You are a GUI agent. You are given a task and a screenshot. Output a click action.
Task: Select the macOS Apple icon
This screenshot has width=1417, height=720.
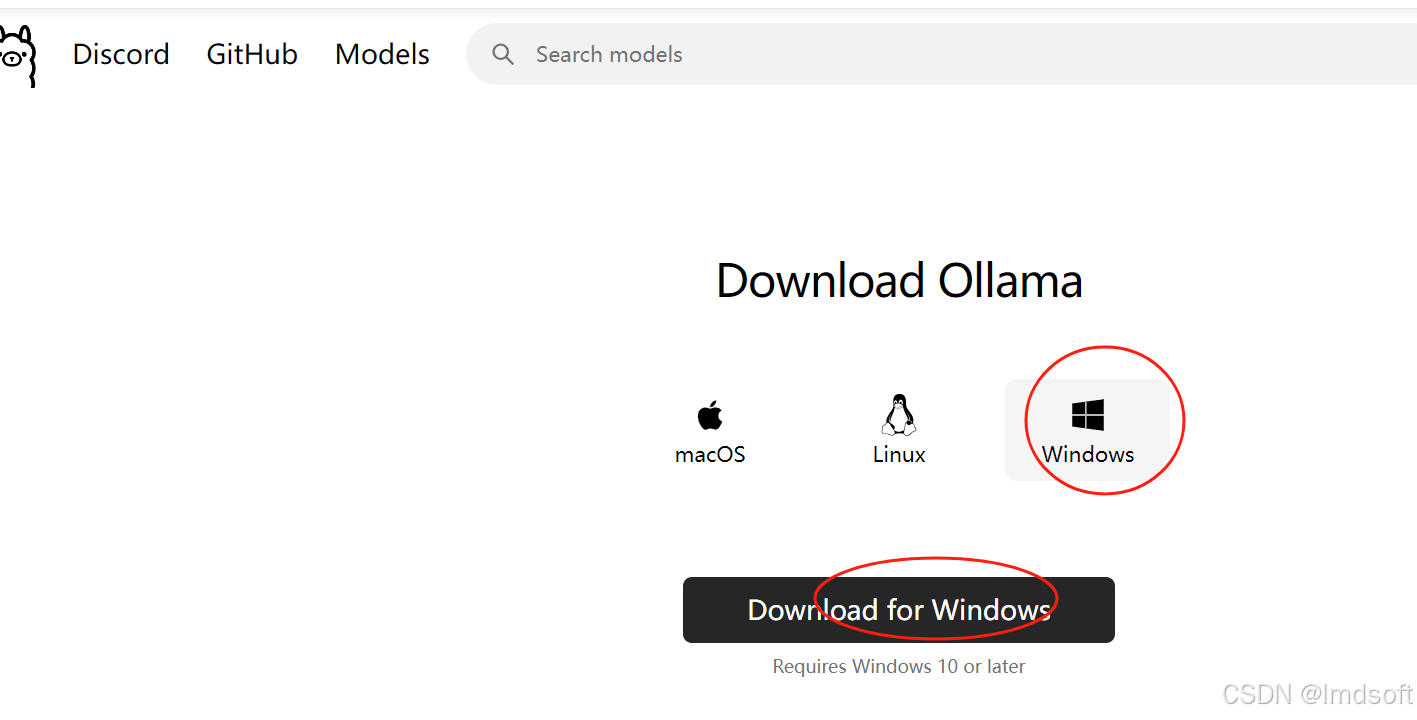click(x=710, y=415)
